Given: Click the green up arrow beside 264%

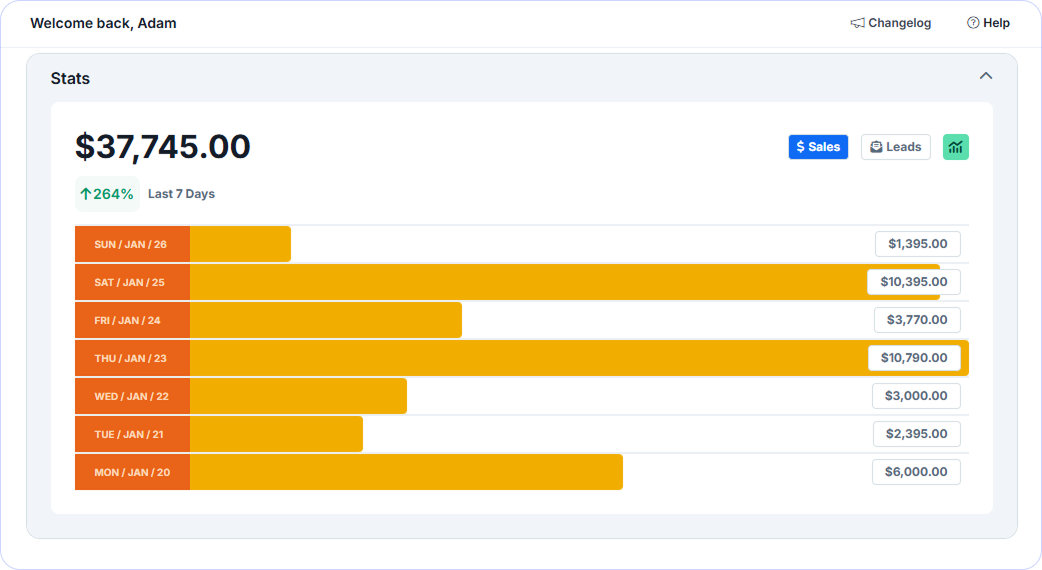Looking at the screenshot, I should click(x=86, y=194).
